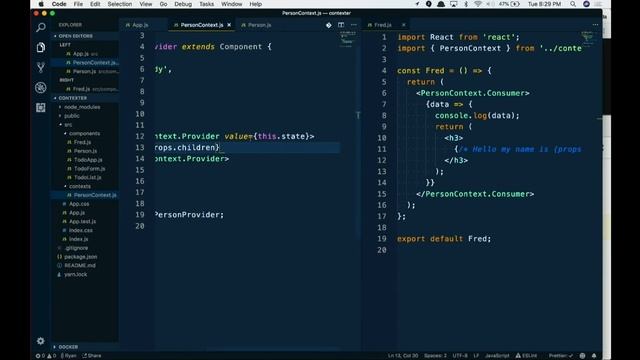Click Prettier status bar item
The height and width of the screenshot is (360, 640).
coord(561,356)
